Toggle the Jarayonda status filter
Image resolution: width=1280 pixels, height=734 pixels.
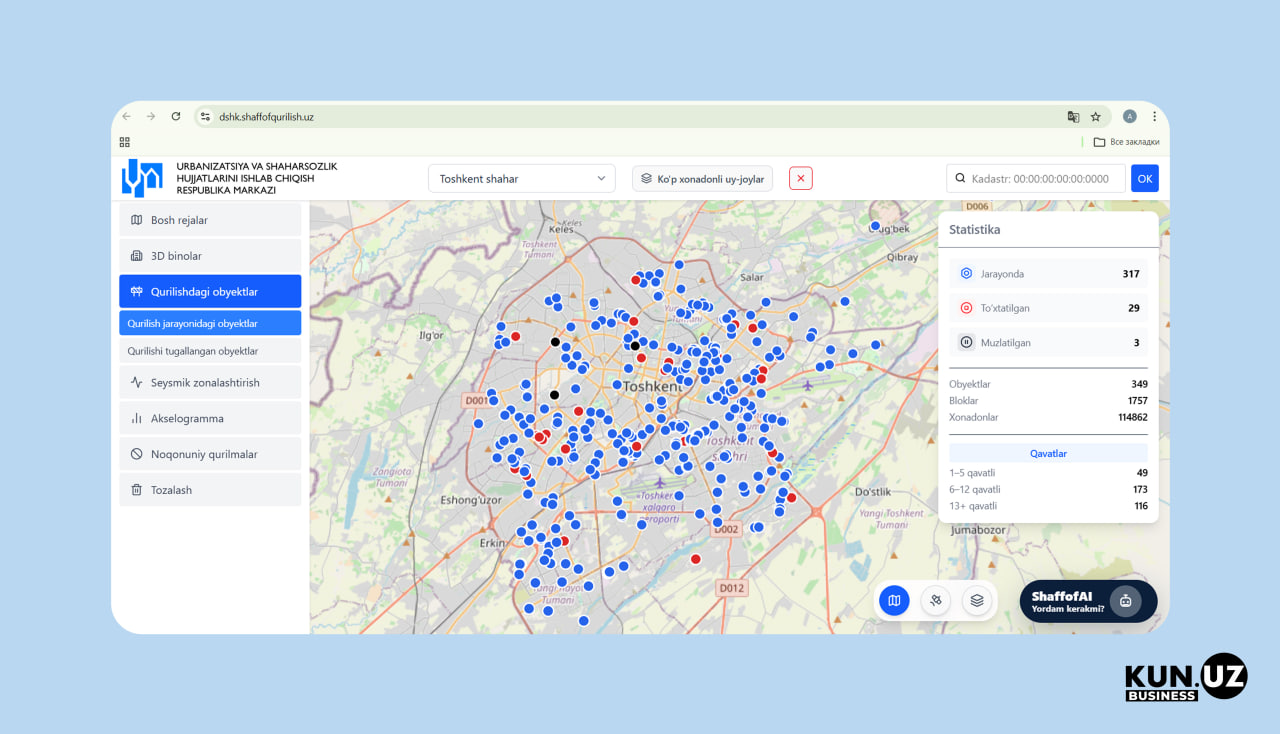point(1047,274)
